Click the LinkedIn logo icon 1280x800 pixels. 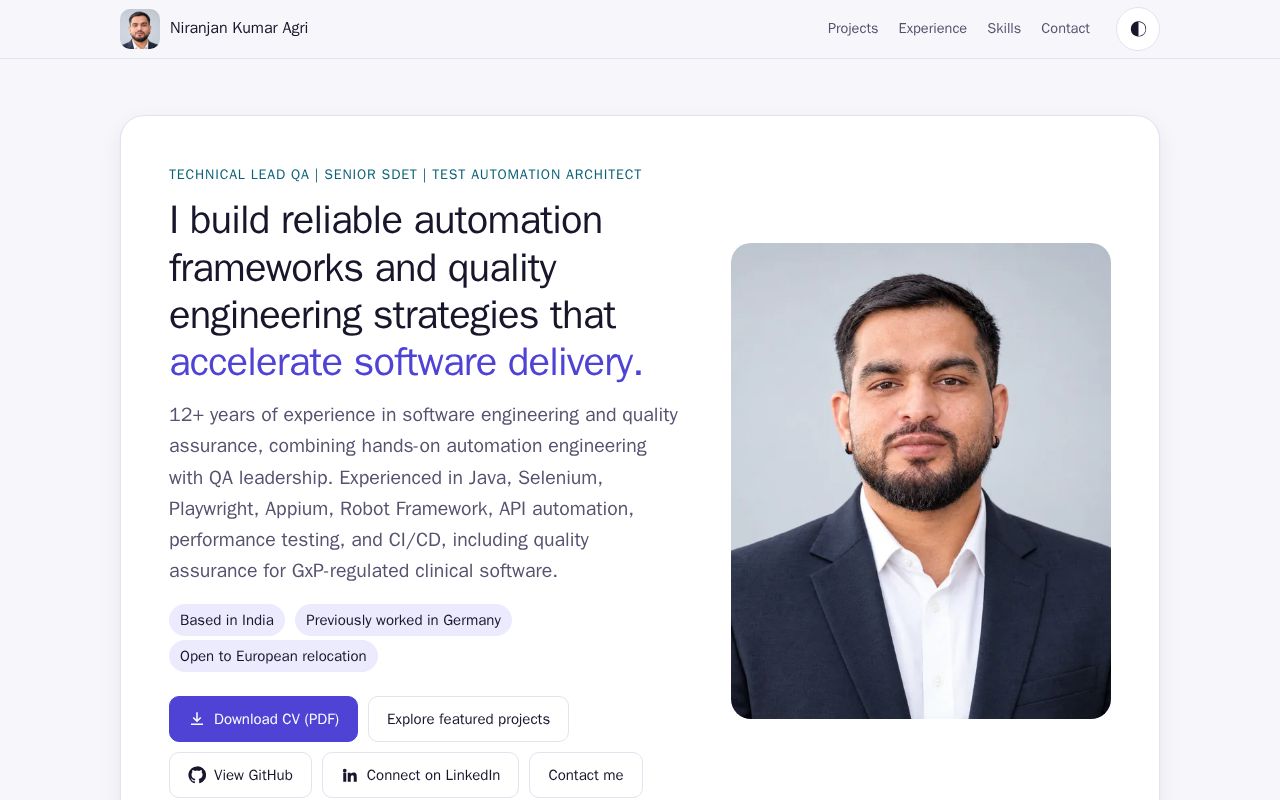pos(350,775)
